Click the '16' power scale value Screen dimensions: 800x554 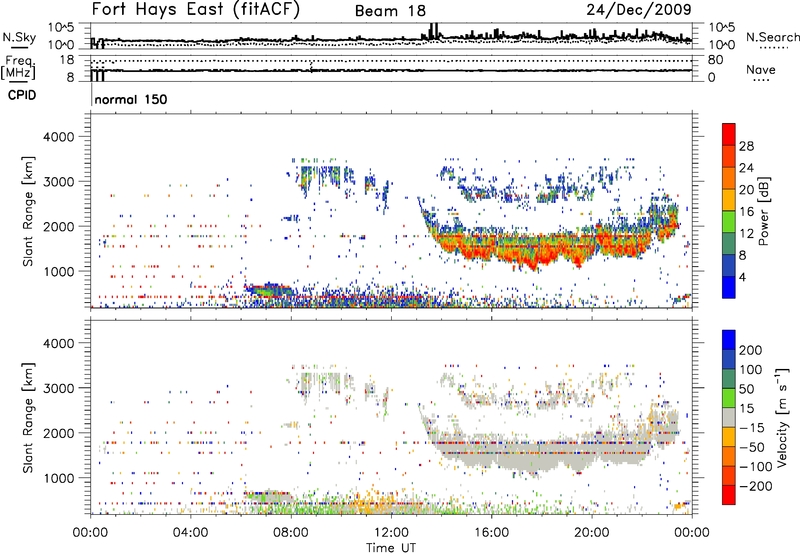(x=746, y=212)
